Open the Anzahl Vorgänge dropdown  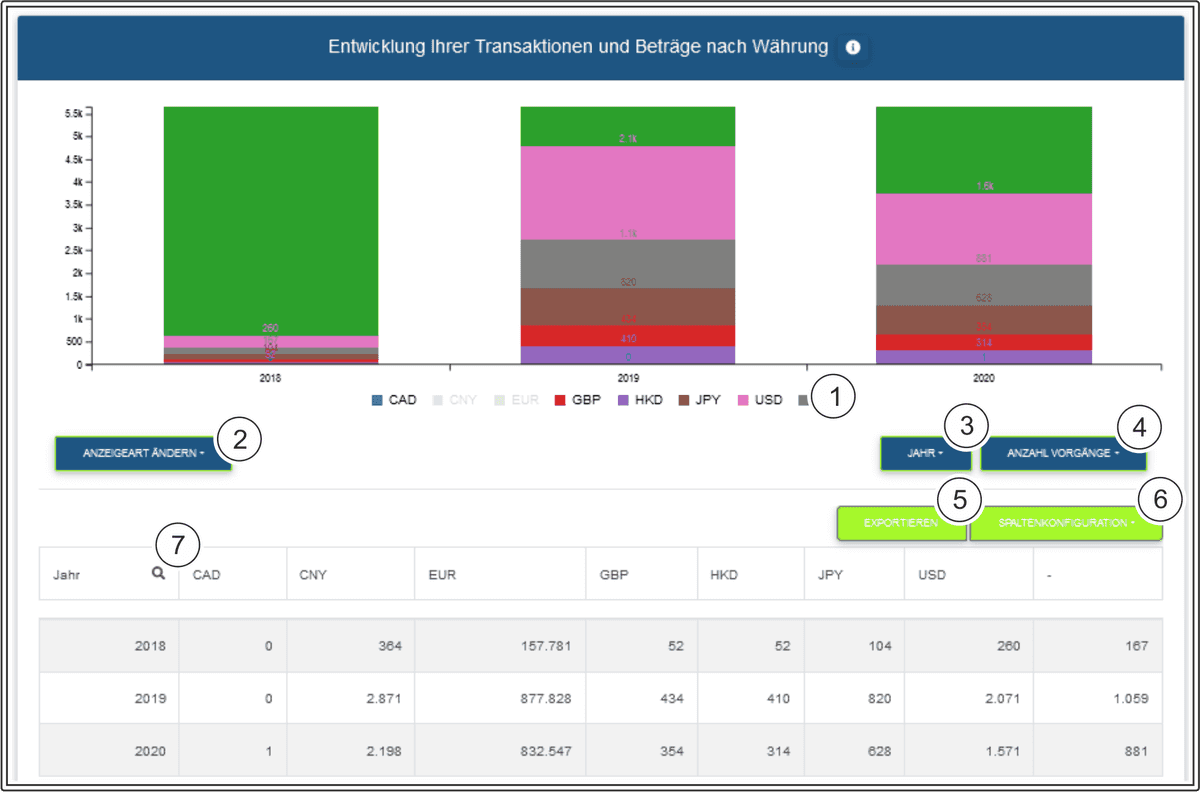click(1063, 453)
